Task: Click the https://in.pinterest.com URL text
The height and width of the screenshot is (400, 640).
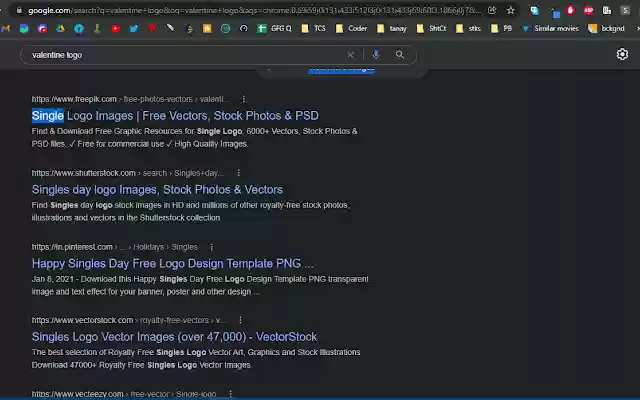Action: [72, 247]
